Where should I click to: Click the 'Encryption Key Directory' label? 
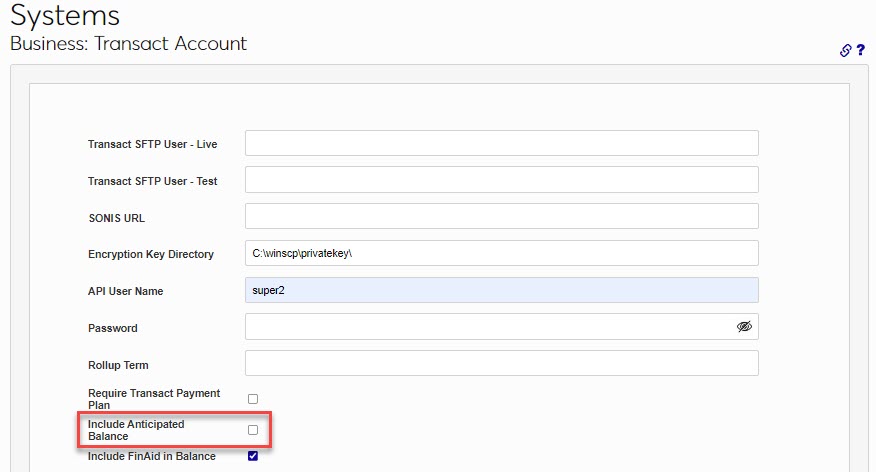pos(151,254)
